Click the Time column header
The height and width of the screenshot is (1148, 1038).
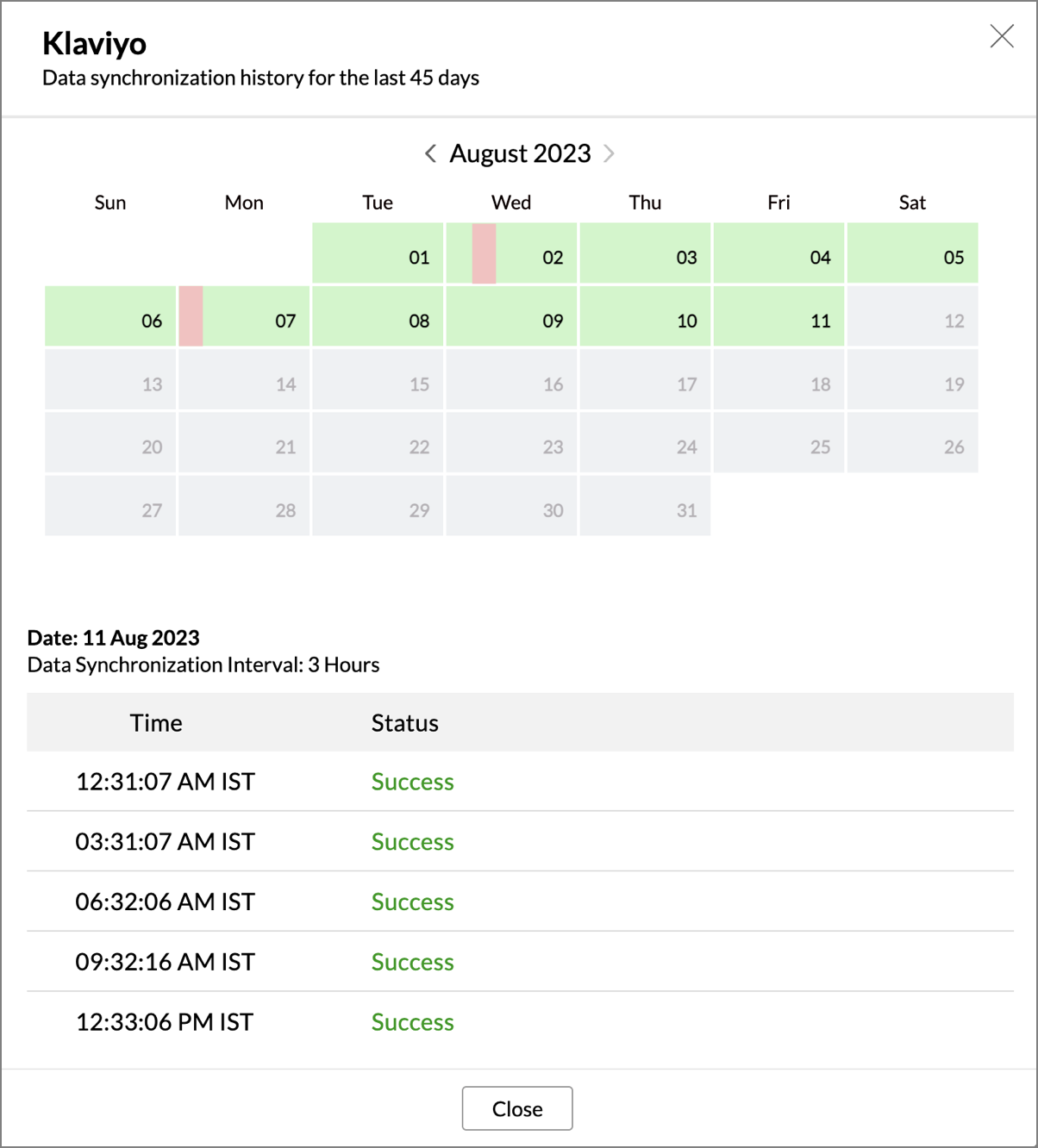click(x=156, y=723)
